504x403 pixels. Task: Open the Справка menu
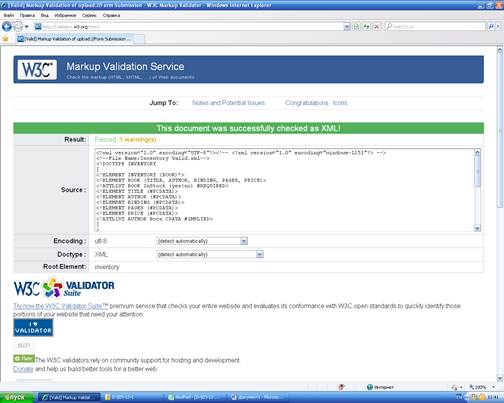point(111,15)
